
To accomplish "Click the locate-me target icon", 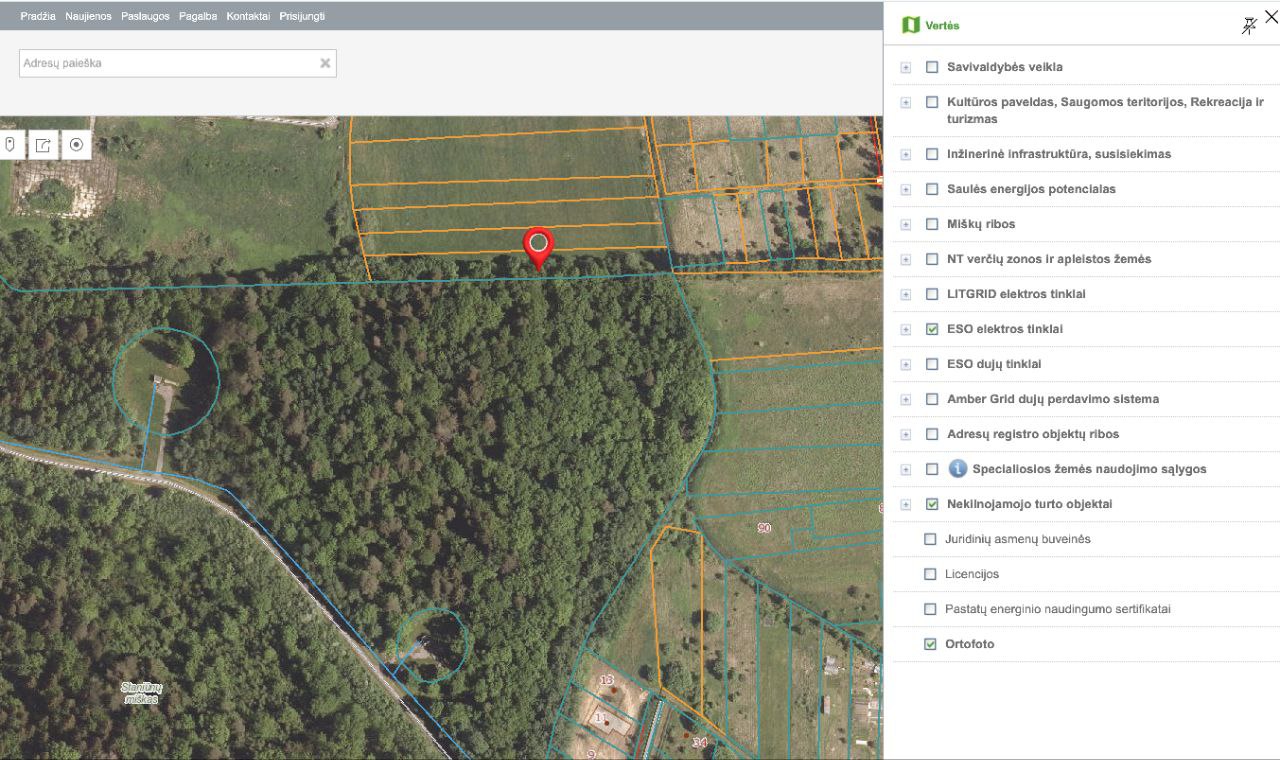I will point(76,145).
